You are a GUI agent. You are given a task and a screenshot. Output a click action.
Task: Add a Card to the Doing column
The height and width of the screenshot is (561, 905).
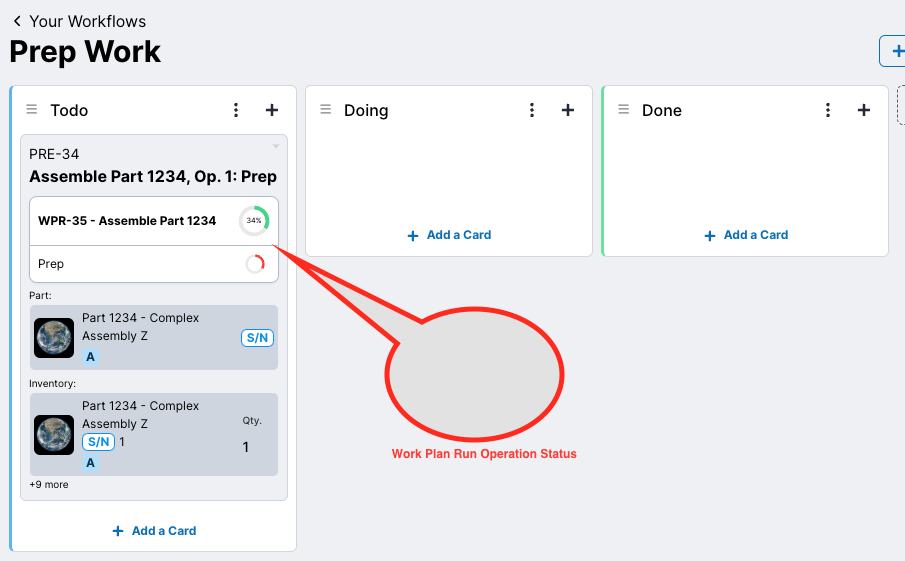click(449, 235)
